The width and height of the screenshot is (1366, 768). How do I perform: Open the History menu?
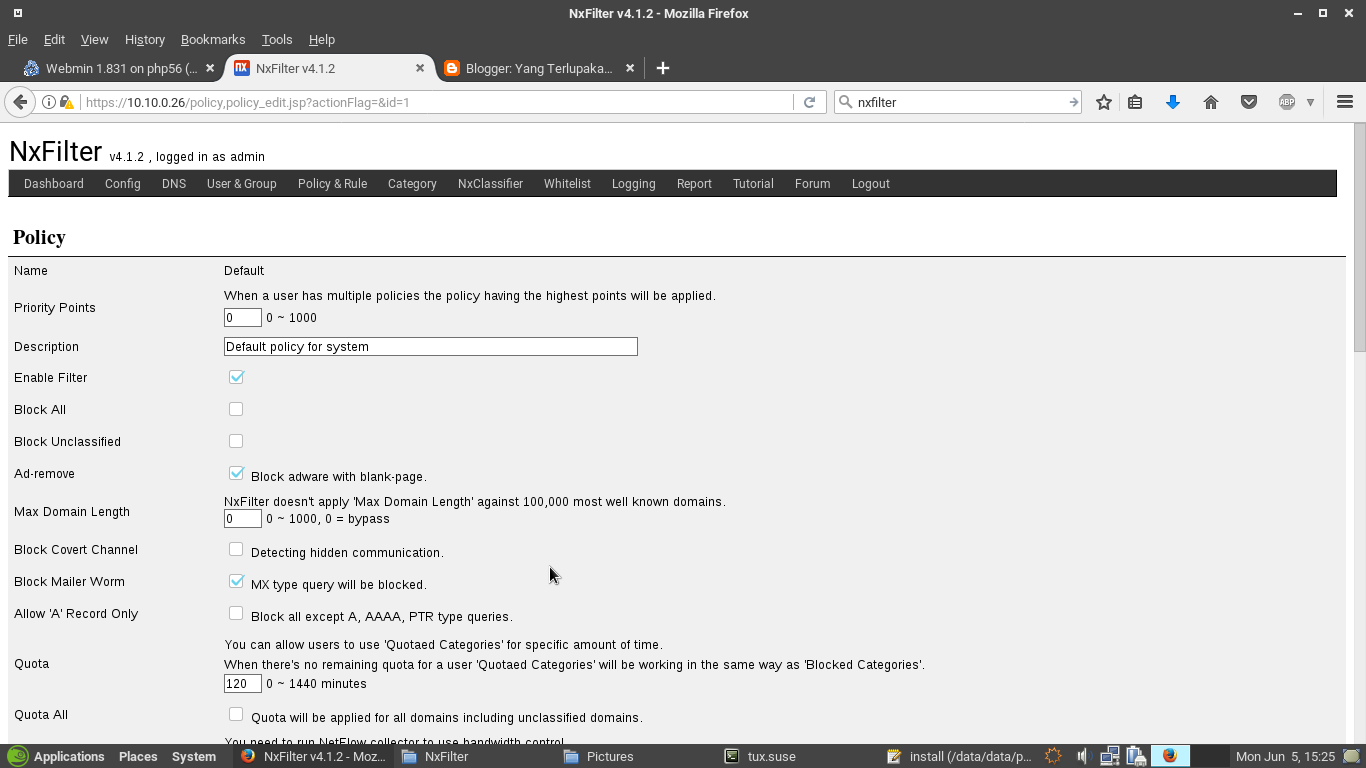[x=145, y=39]
